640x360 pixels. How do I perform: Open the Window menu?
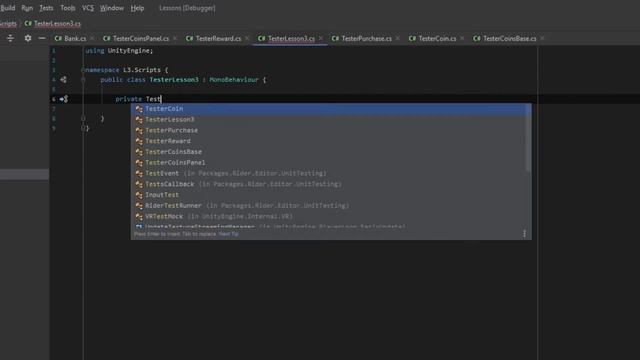tap(112, 8)
